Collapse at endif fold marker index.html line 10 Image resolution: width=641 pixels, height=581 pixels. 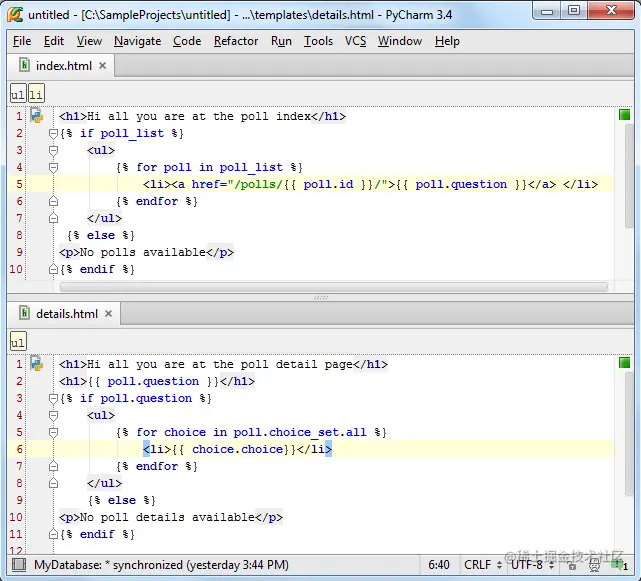point(53,269)
